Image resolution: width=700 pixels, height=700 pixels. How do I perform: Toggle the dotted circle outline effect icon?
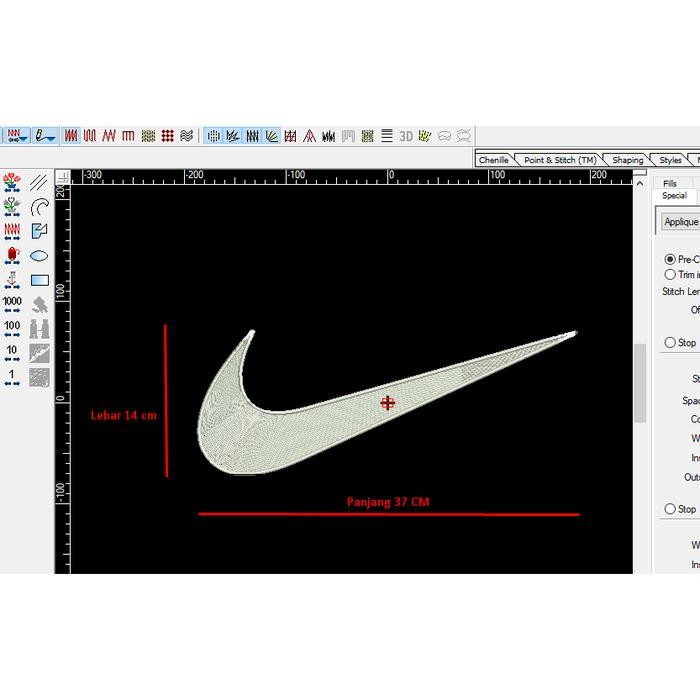point(213,136)
